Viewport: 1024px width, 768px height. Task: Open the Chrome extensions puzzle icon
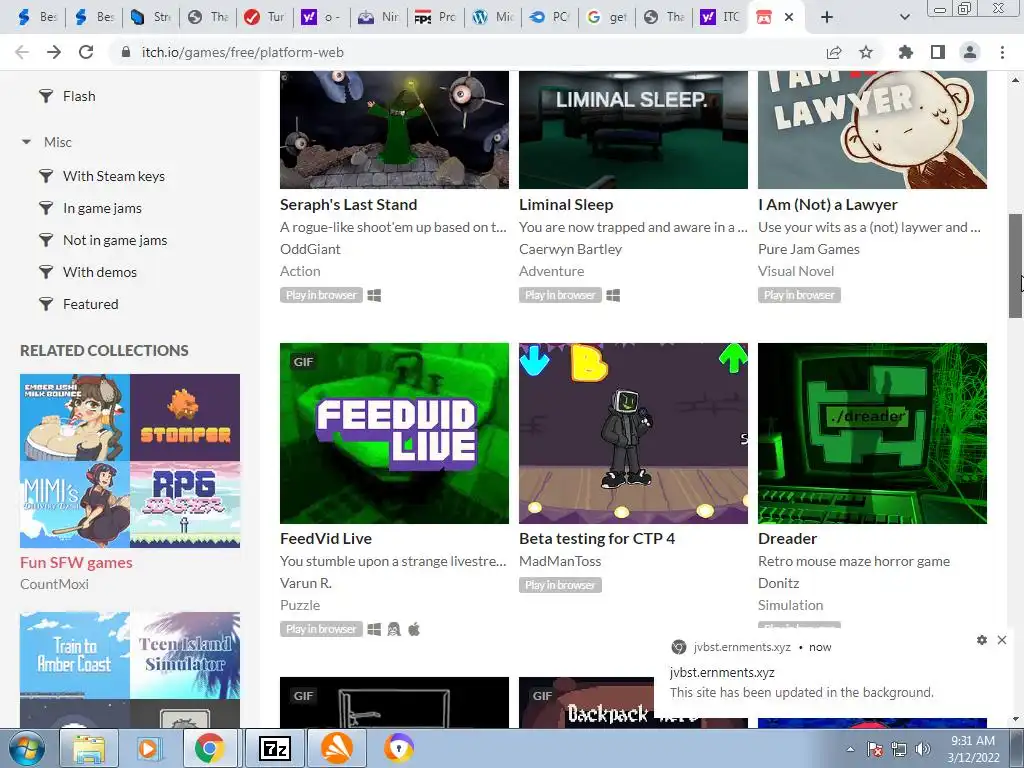click(906, 52)
